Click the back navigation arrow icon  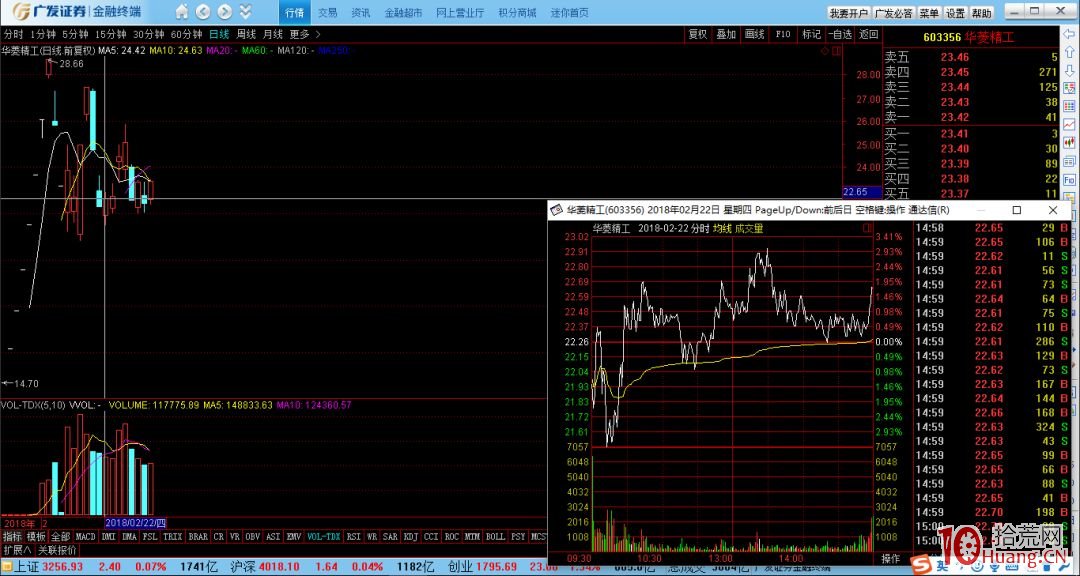click(x=202, y=12)
